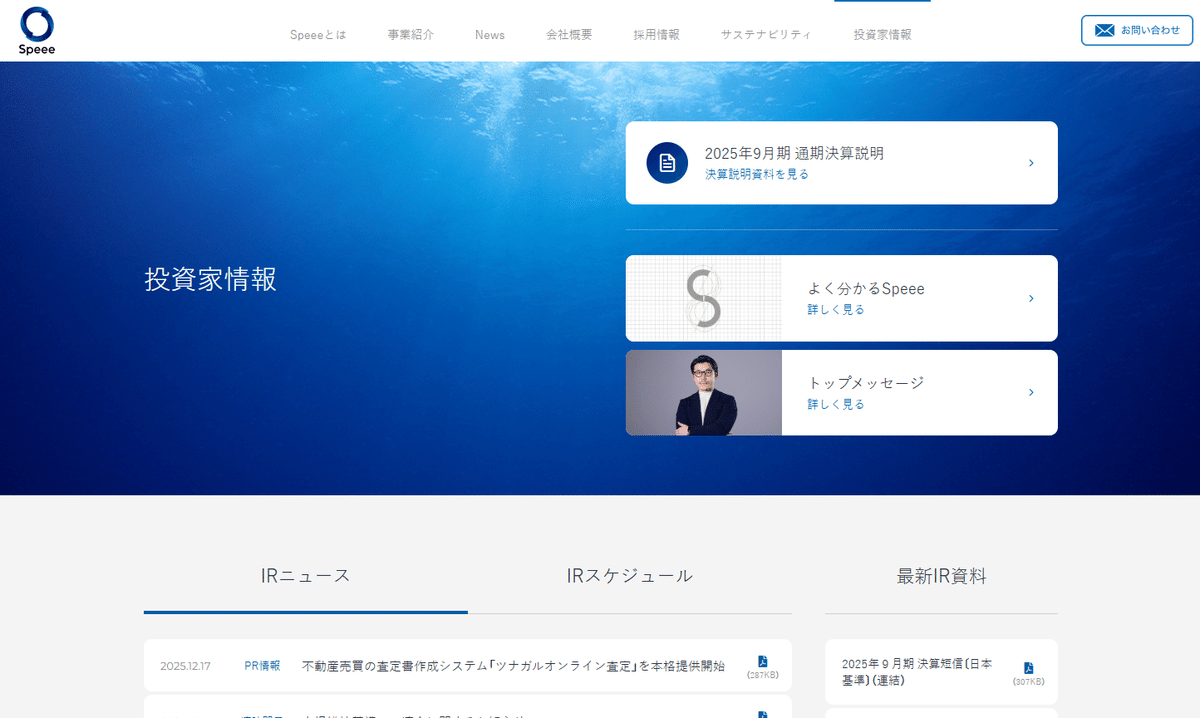Expand the よく分かるSpeee section
The width and height of the screenshot is (1200, 718).
(x=840, y=298)
